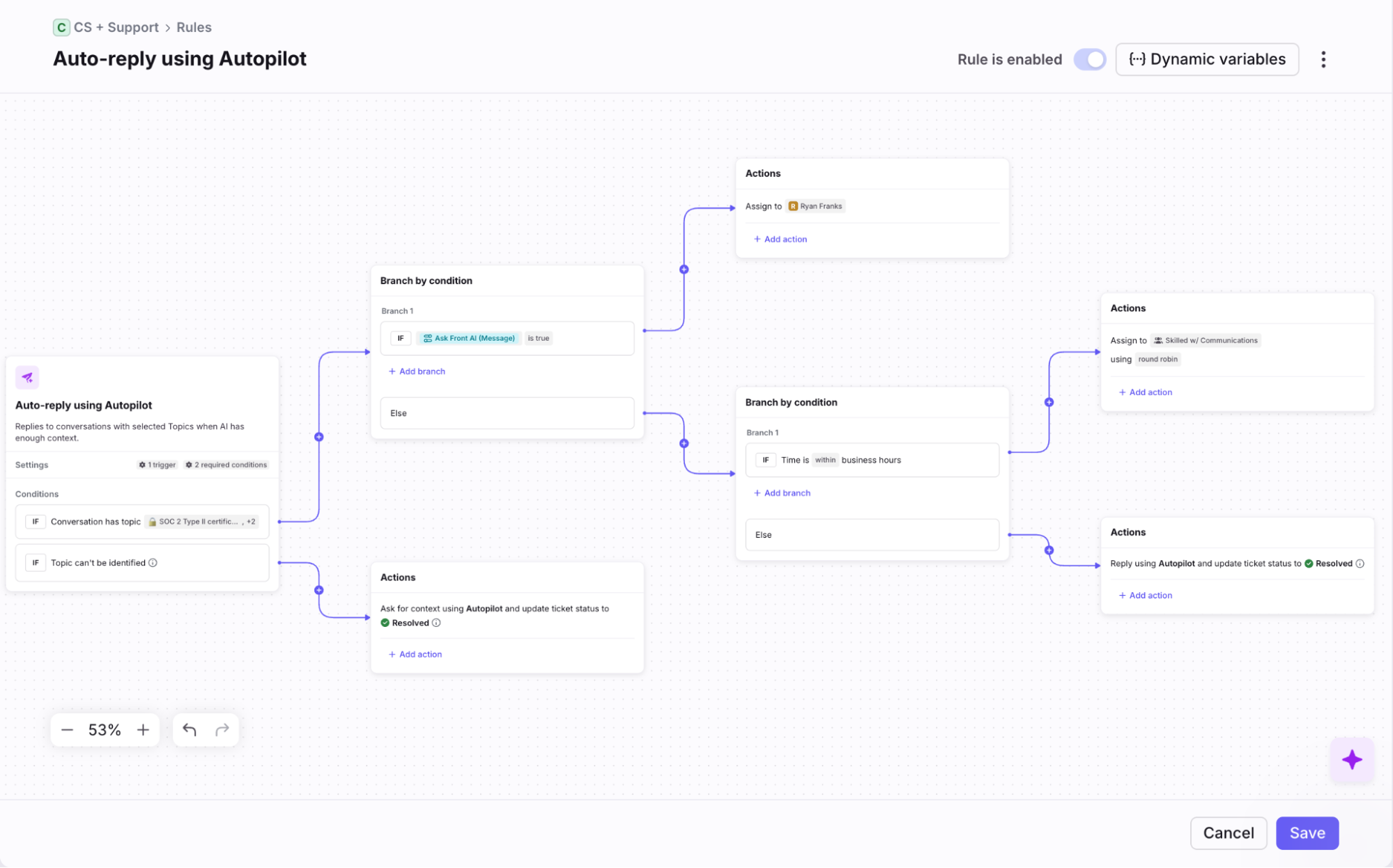Add branch below Ask Front AI condition
The image size is (1393, 868).
tap(417, 371)
